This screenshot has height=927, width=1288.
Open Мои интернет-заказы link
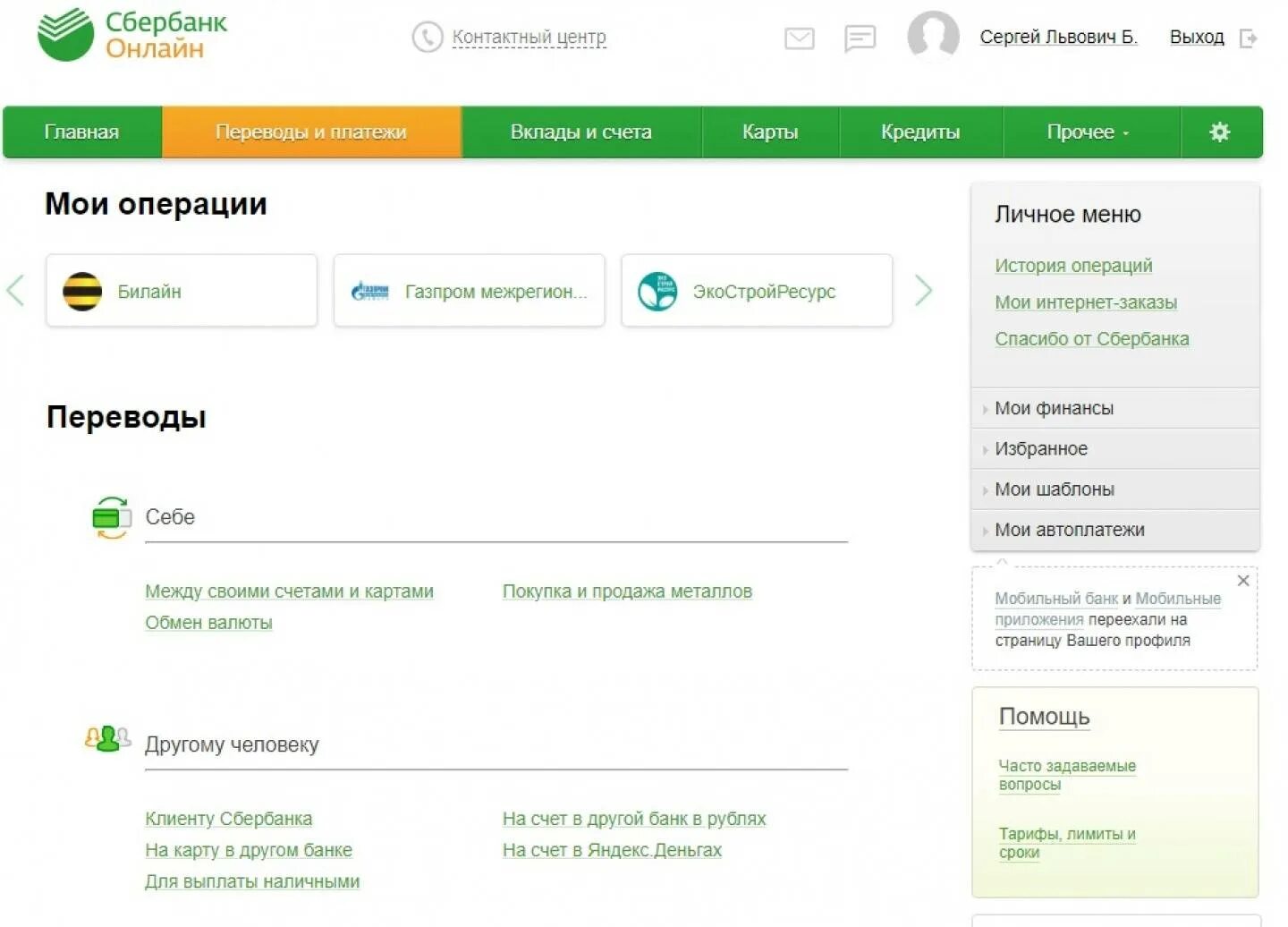1086,302
